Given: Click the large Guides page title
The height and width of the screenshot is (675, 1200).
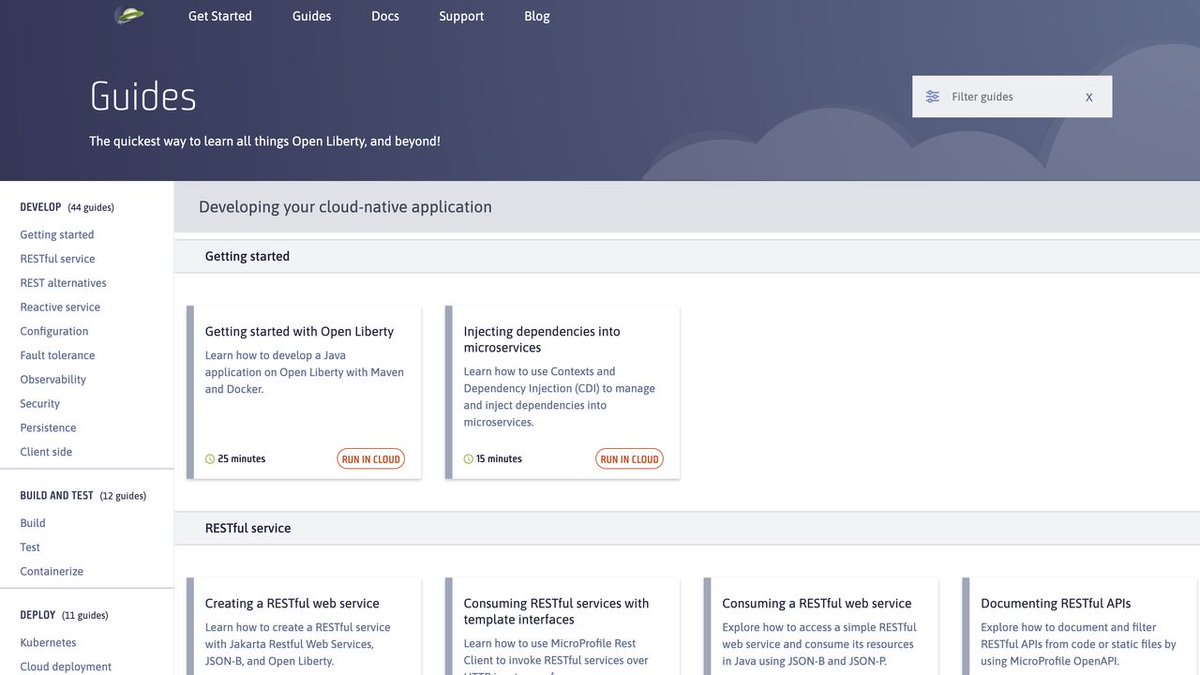Looking at the screenshot, I should point(143,97).
